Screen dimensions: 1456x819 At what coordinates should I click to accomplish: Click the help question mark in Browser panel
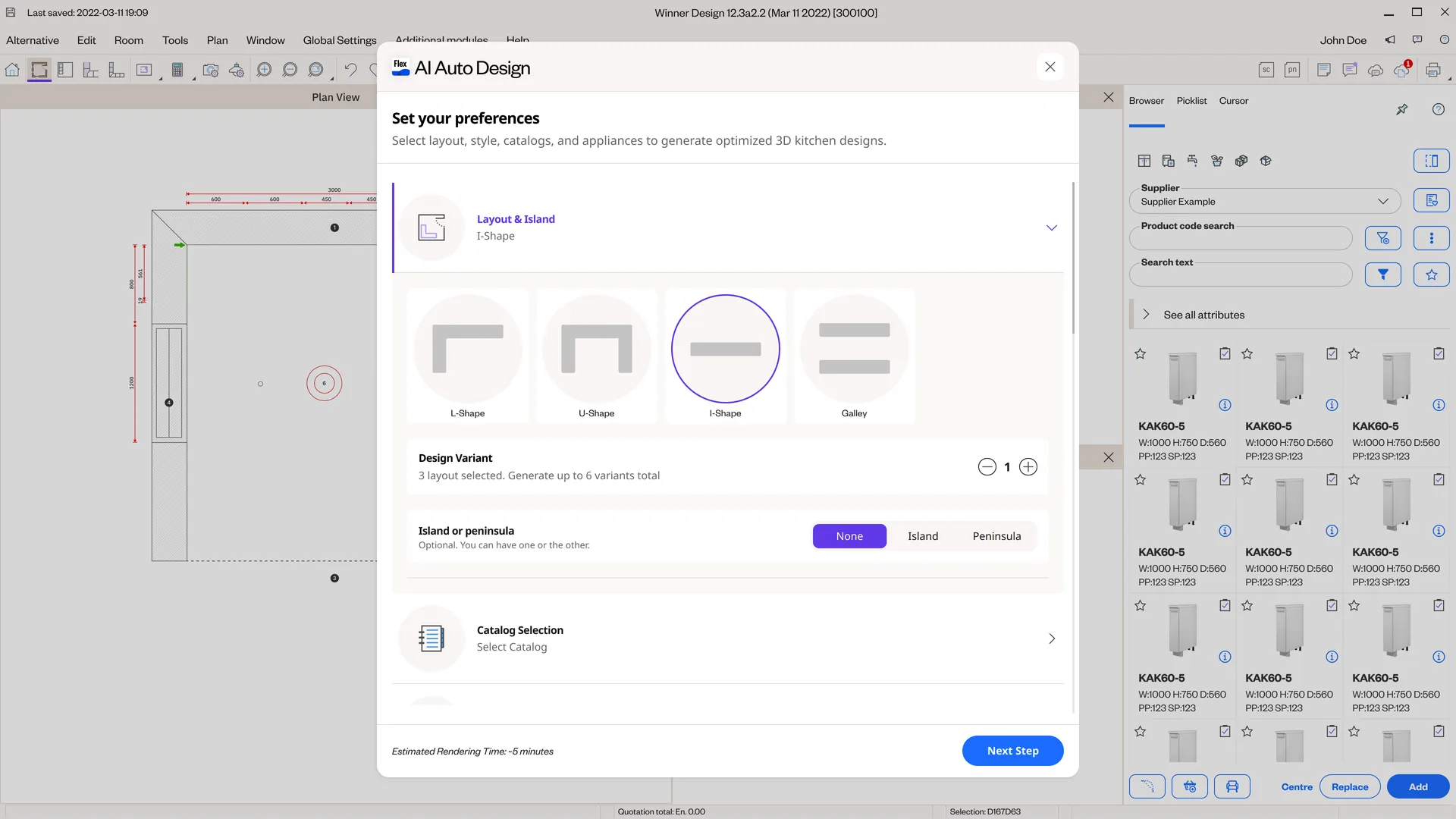click(1438, 109)
